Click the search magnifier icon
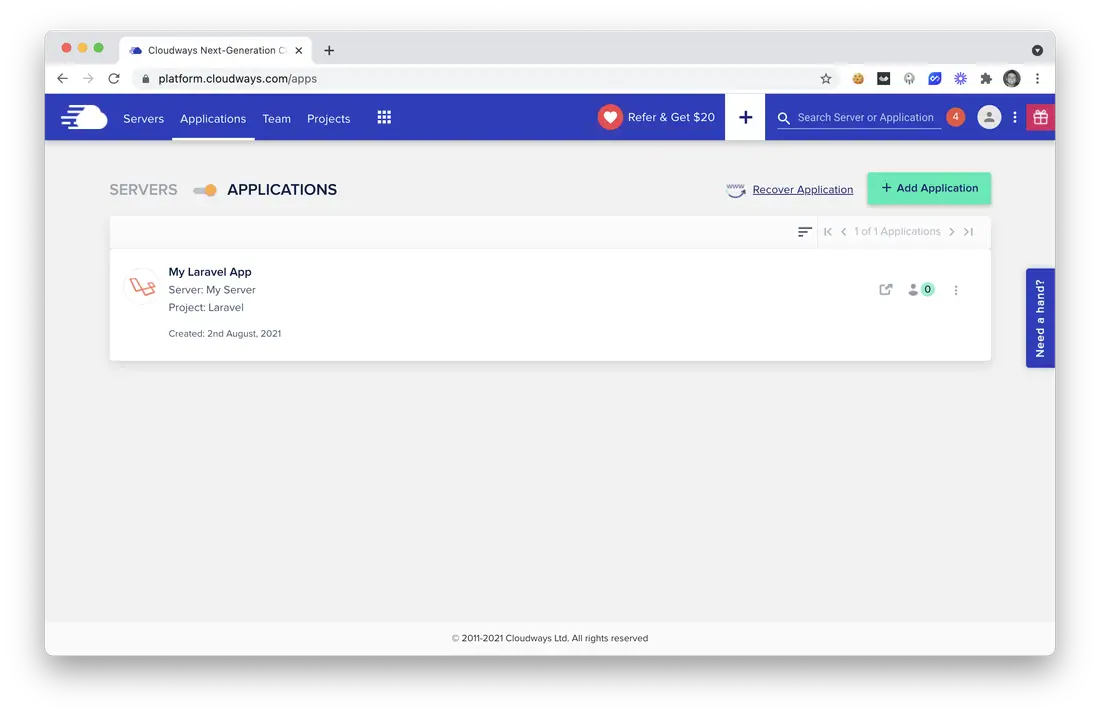 pos(784,118)
